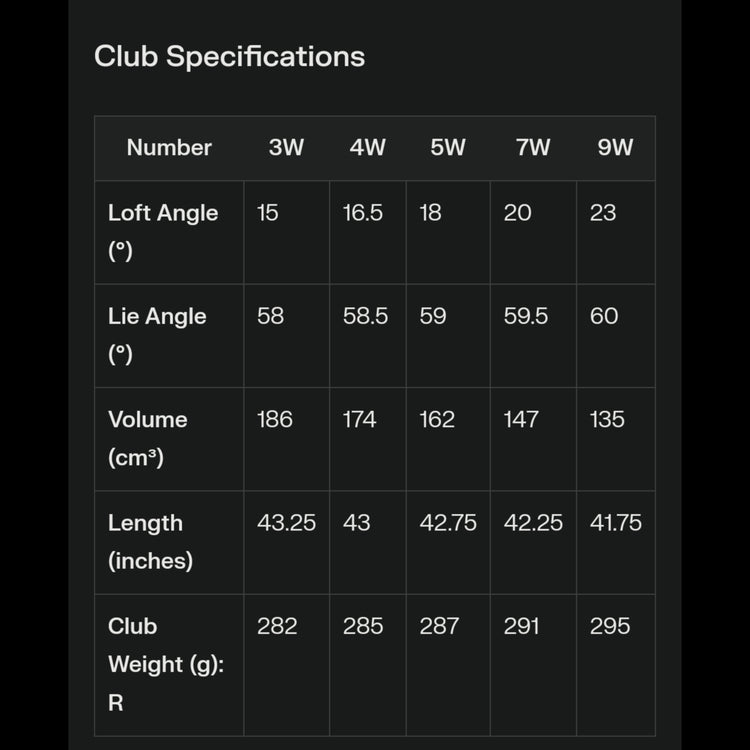Click the Volume (cm³) row label

coord(148,438)
